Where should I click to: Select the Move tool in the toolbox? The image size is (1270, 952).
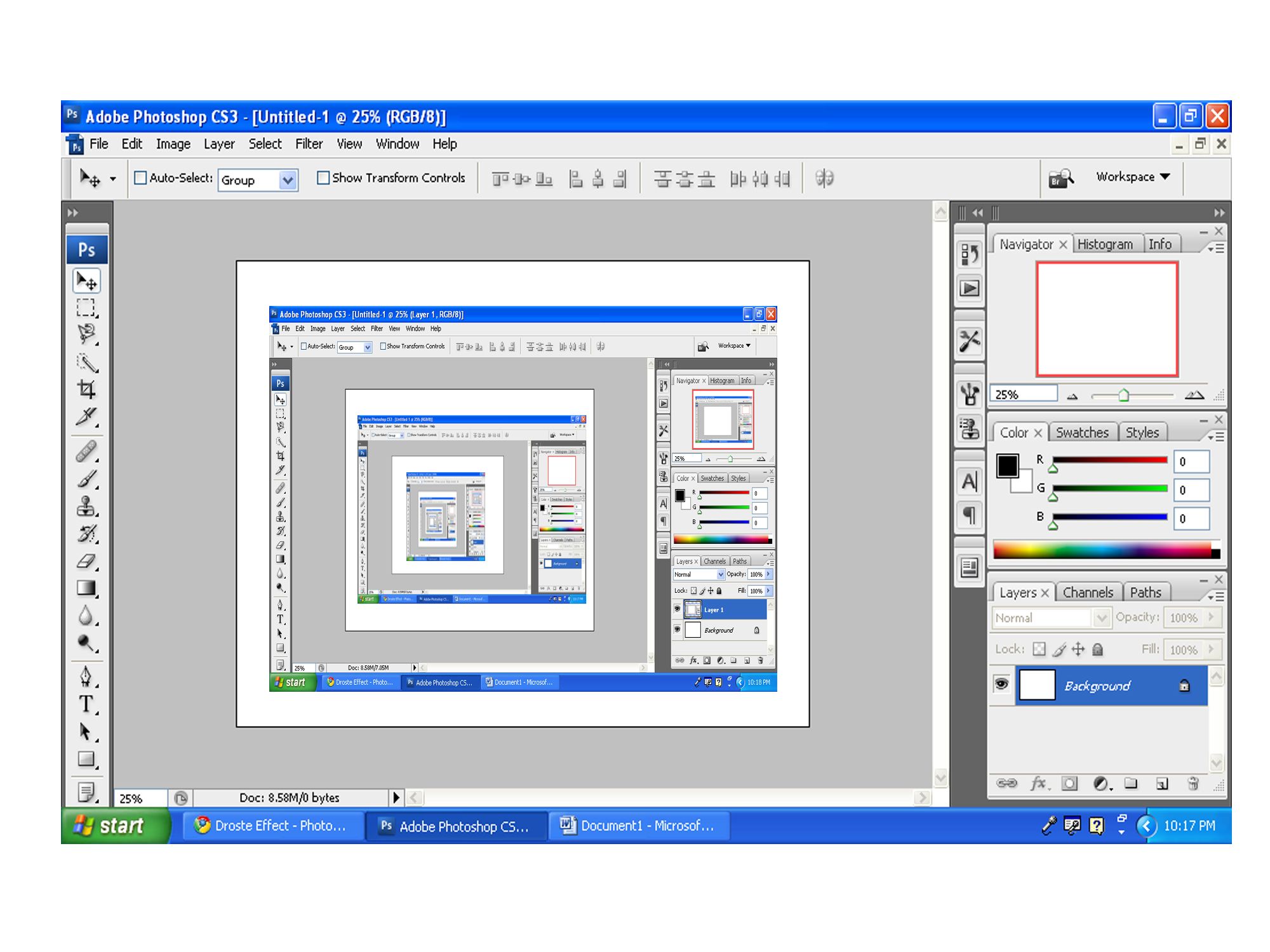tap(87, 281)
